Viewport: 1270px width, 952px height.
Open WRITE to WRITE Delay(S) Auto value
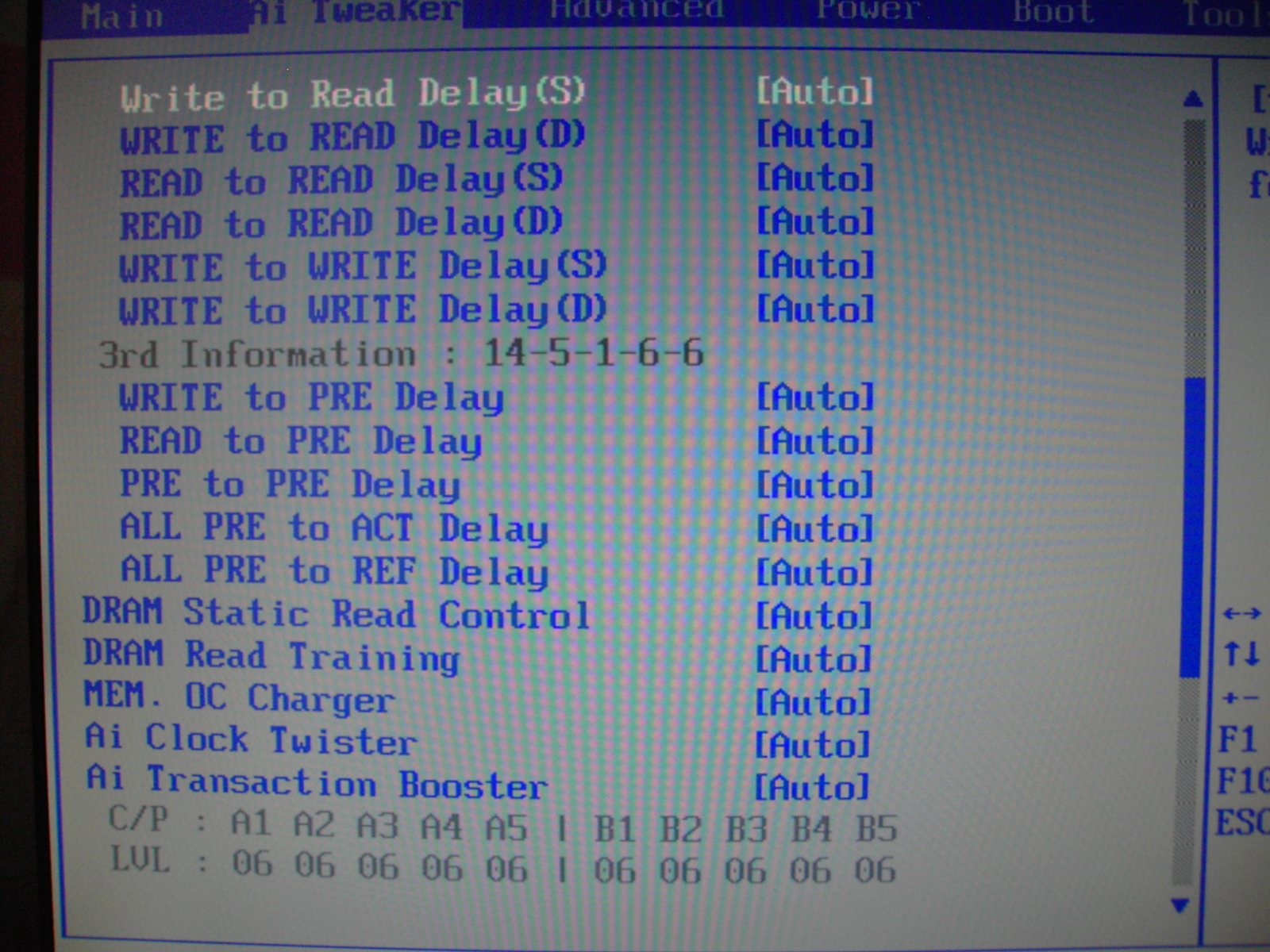click(814, 266)
